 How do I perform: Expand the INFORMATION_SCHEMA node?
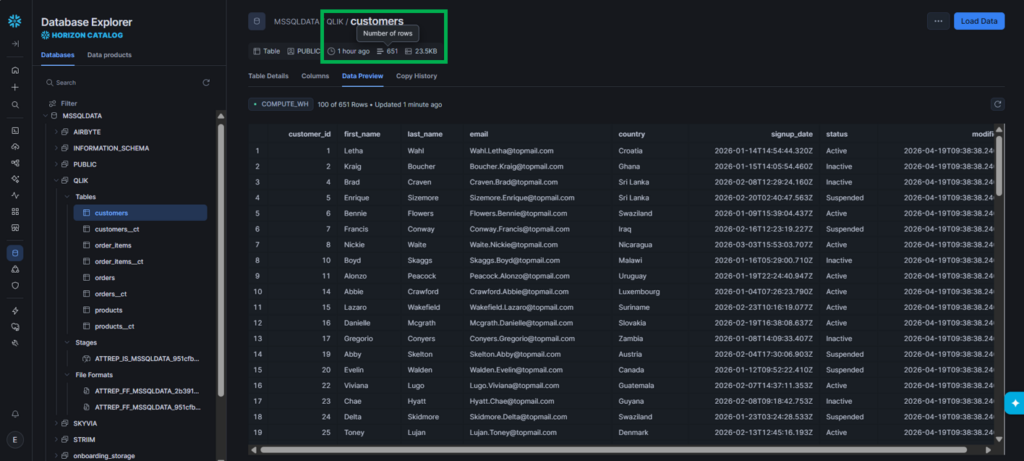pyautogui.click(x=56, y=148)
